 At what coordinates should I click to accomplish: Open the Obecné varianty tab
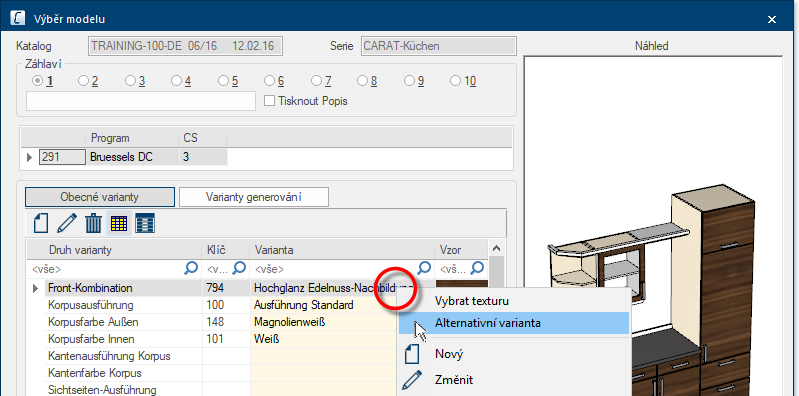tap(99, 197)
